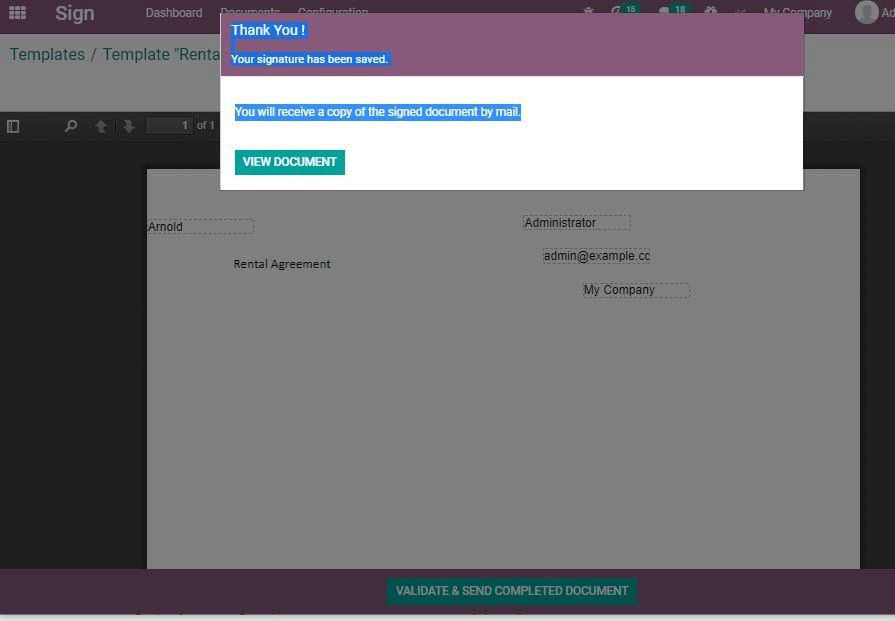Open messages with 18 badge
Screen dimensions: 895x621
(674, 10)
